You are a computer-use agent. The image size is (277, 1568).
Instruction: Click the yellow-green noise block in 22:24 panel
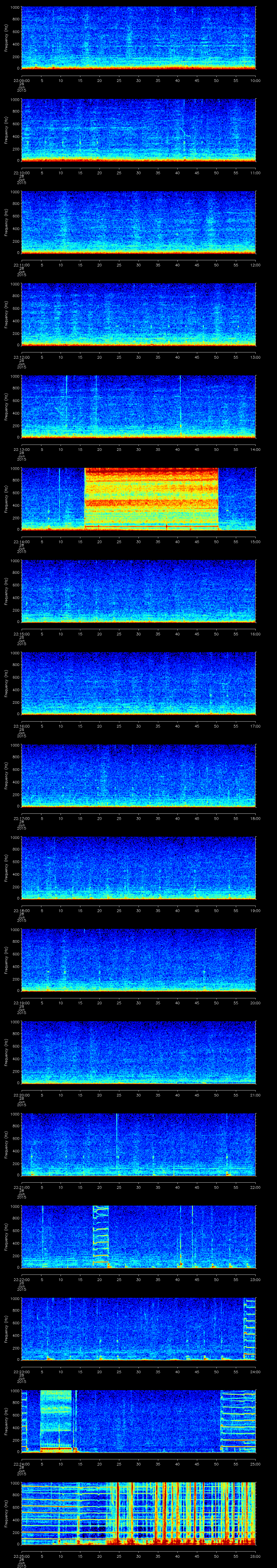(x=56, y=1421)
